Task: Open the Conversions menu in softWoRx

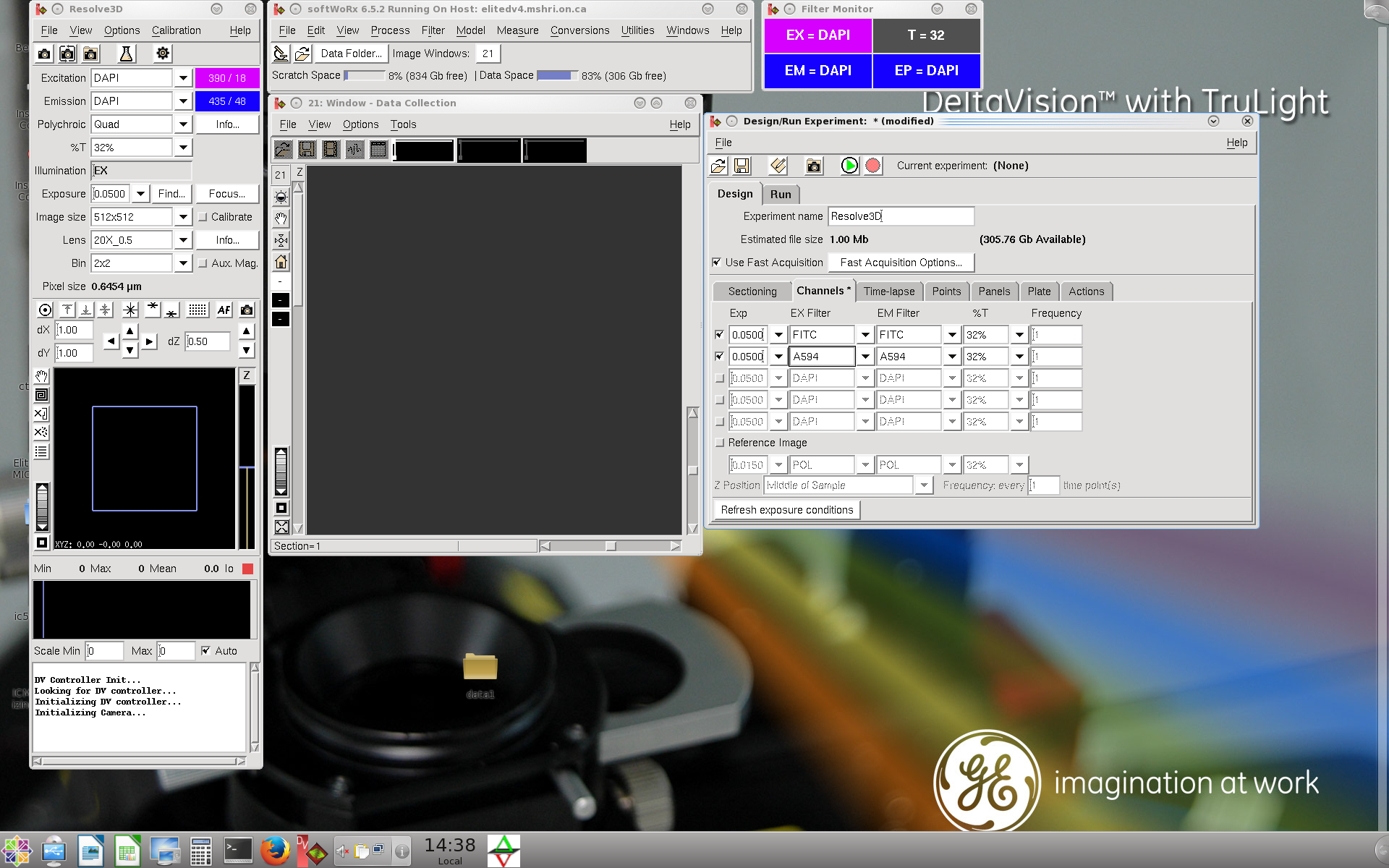Action: point(579,30)
